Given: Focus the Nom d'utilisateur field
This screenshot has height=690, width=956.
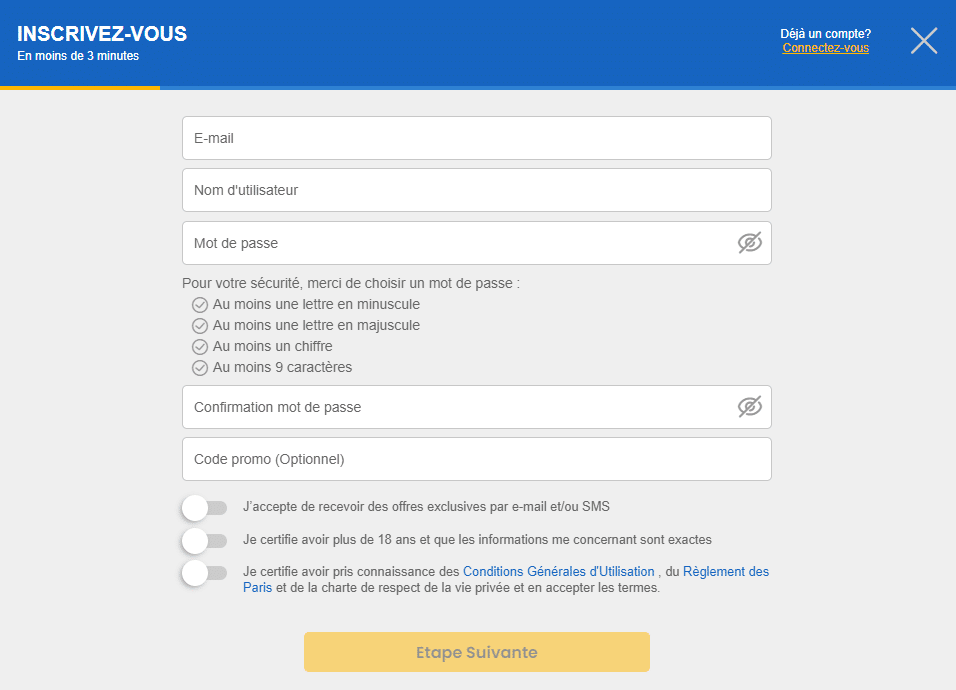Looking at the screenshot, I should pos(477,190).
